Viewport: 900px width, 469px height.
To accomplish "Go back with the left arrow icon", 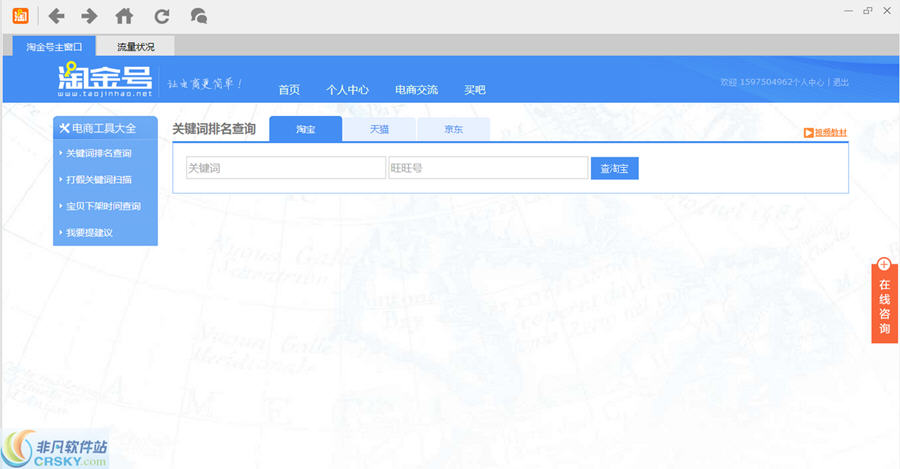I will click(x=56, y=16).
